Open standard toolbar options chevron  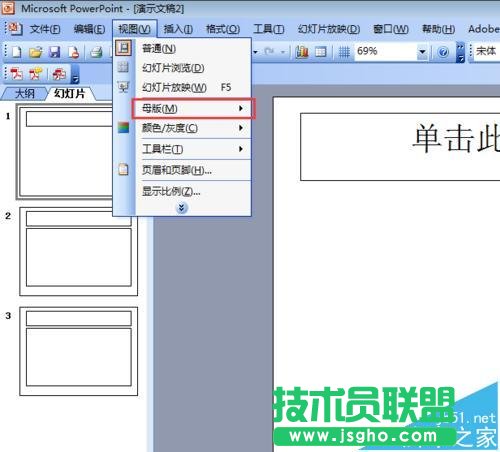click(460, 52)
